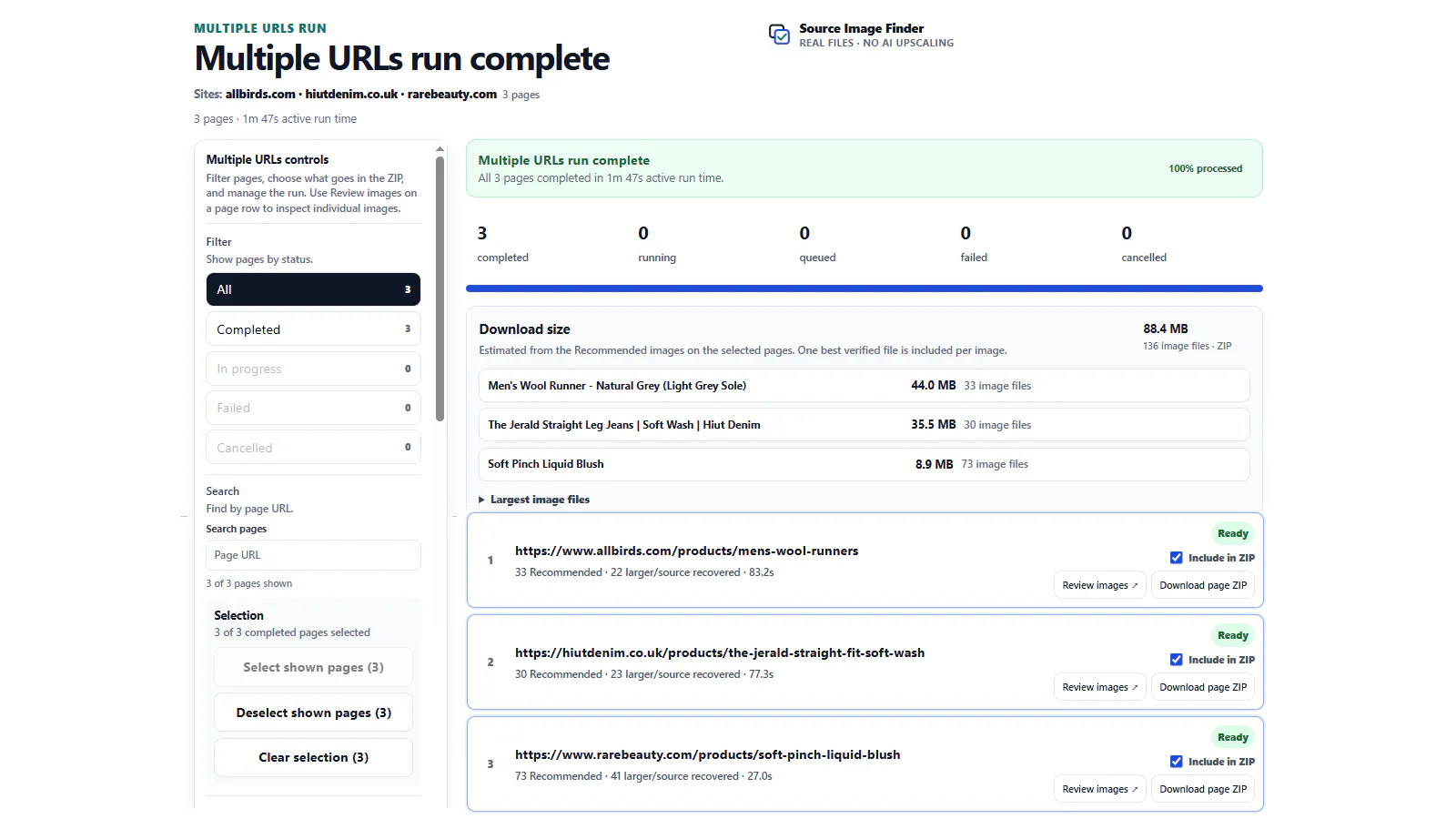1456x819 pixels.
Task: Select the All filter
Action: (x=313, y=289)
